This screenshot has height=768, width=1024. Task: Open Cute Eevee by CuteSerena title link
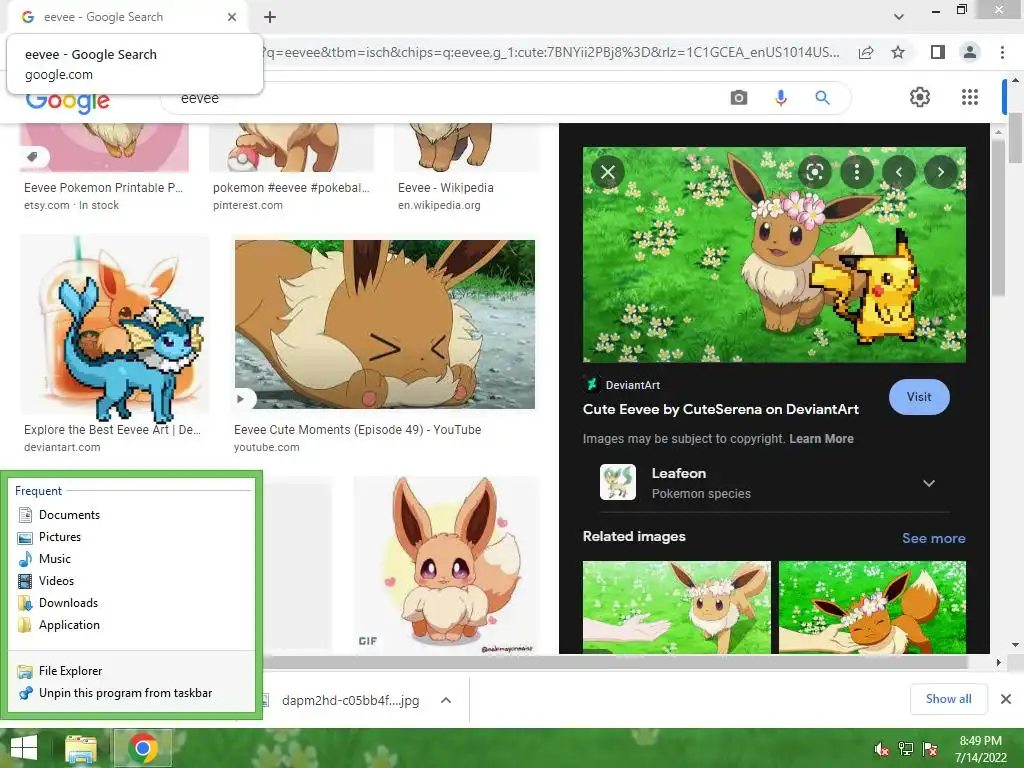[720, 409]
